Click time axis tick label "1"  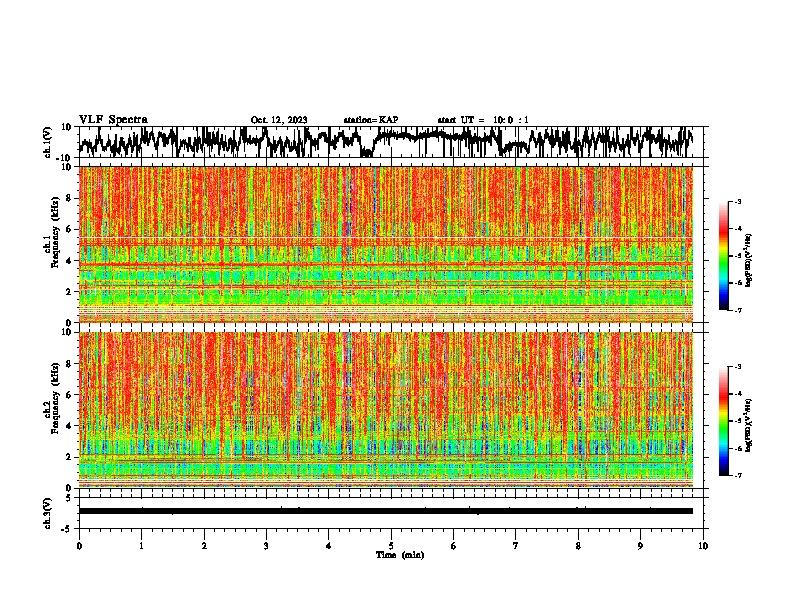141,546
